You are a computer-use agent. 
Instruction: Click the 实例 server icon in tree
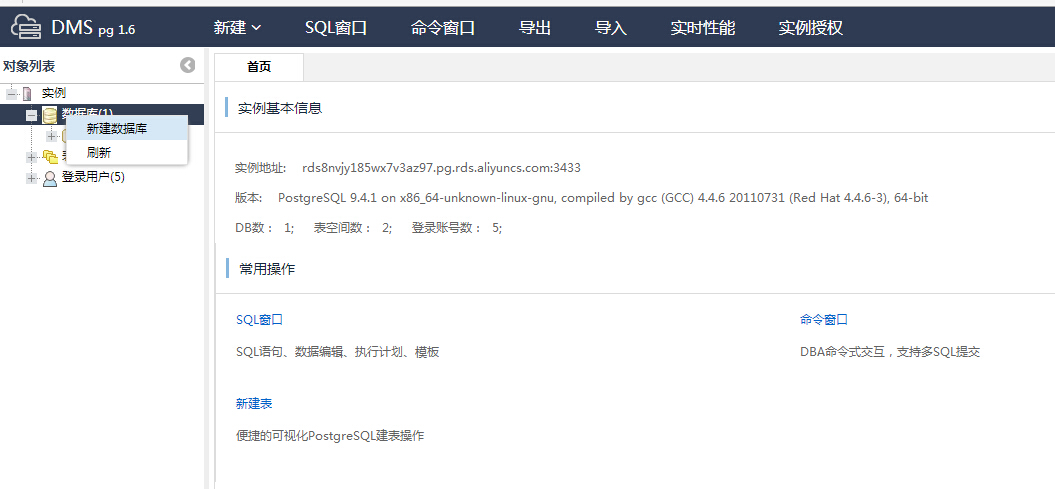pos(27,93)
